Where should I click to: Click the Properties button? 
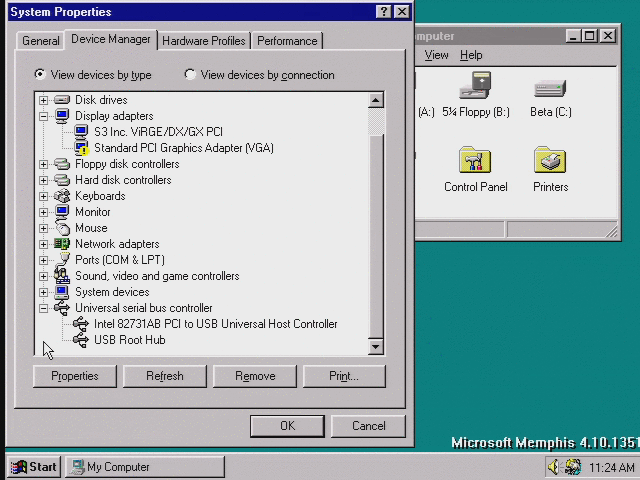tap(75, 376)
